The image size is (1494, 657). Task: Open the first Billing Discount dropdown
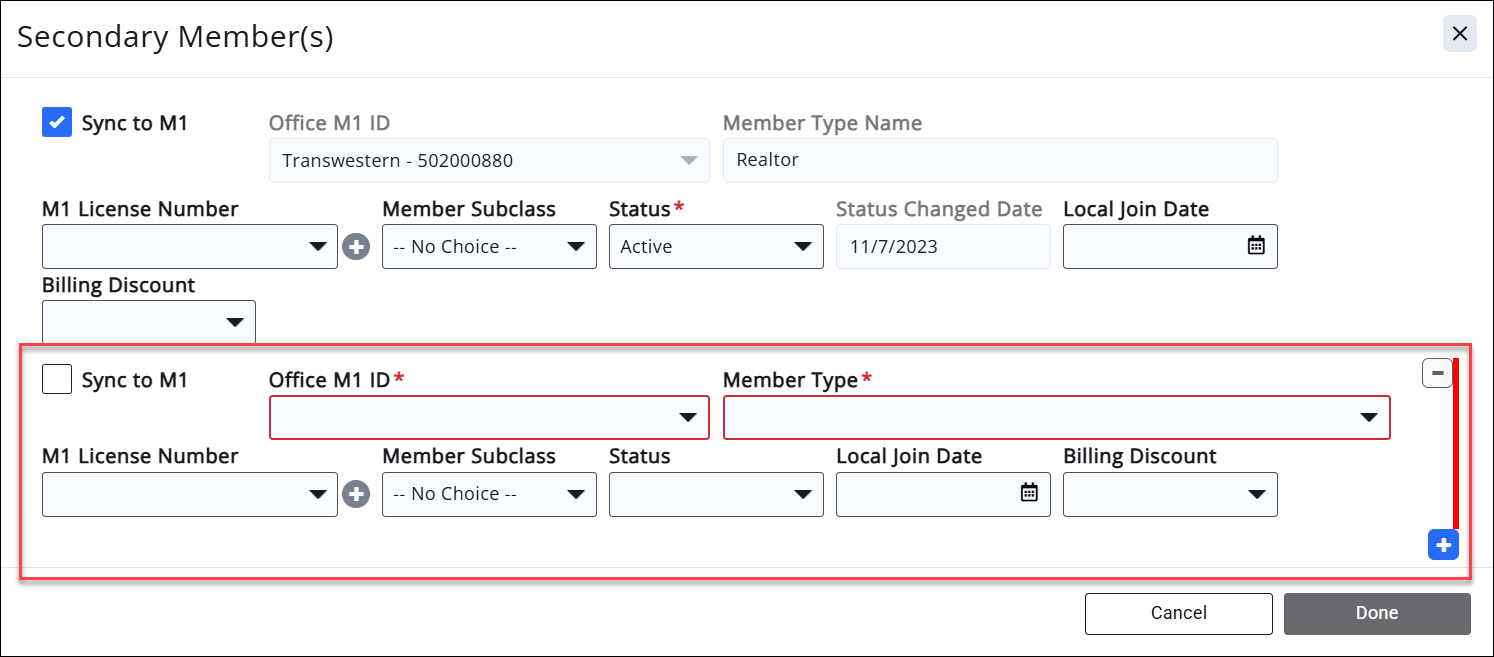click(x=149, y=322)
